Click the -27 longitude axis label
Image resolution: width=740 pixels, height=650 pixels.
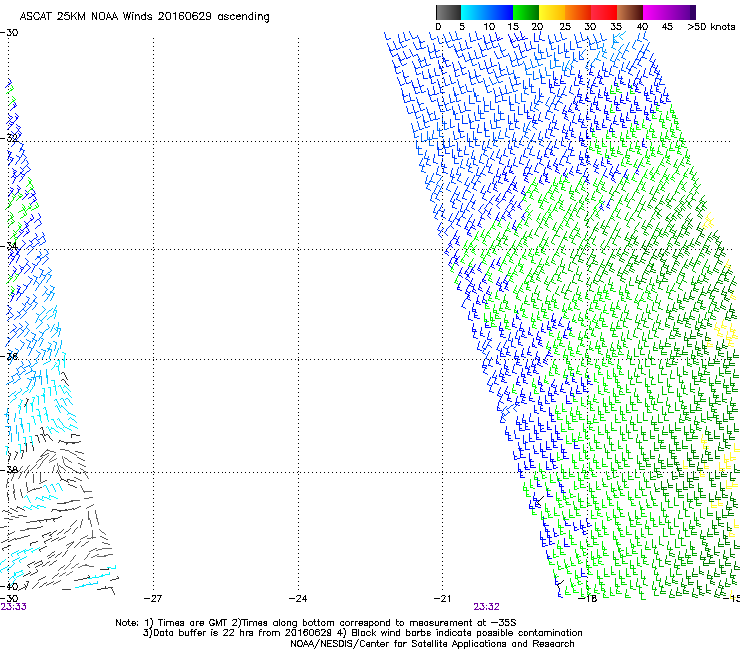[153, 599]
